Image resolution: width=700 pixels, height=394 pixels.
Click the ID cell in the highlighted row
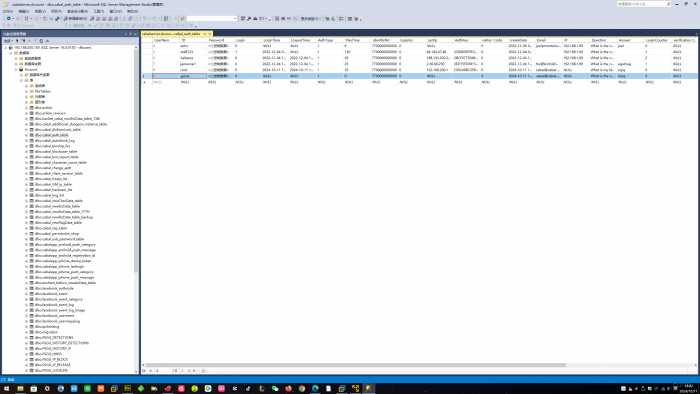click(193, 76)
